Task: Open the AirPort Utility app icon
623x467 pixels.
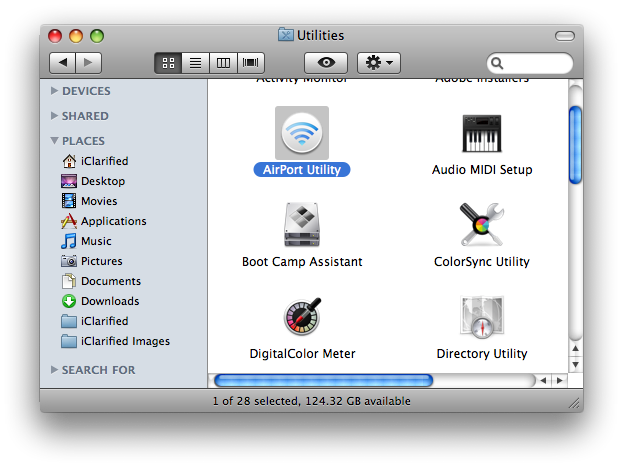Action: (301, 133)
